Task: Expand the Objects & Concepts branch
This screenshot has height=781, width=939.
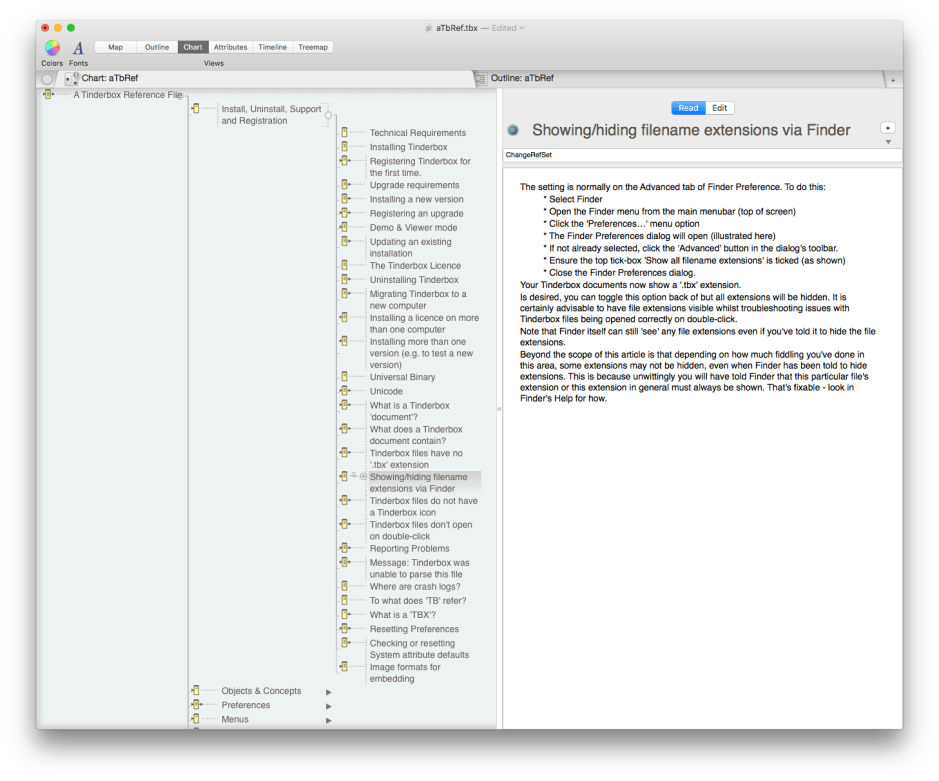Action: pyautogui.click(x=328, y=692)
